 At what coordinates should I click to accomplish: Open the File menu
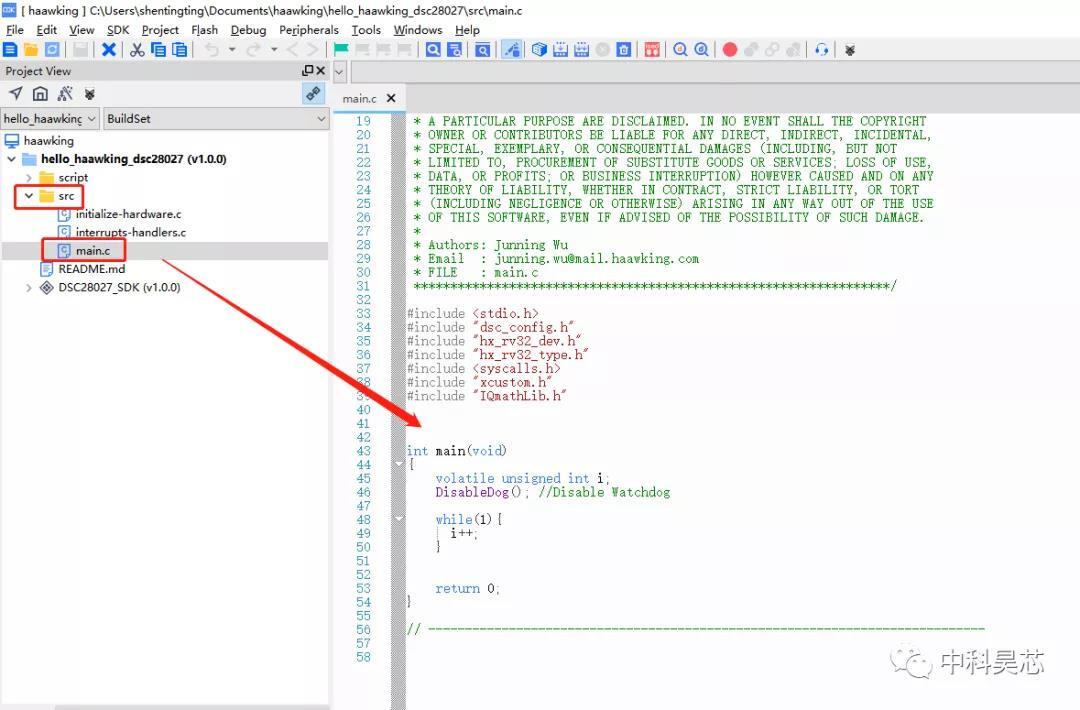14,30
